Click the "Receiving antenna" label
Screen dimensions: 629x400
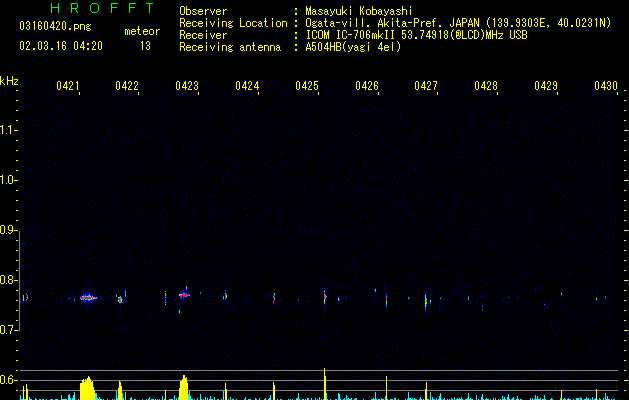(x=230, y=47)
